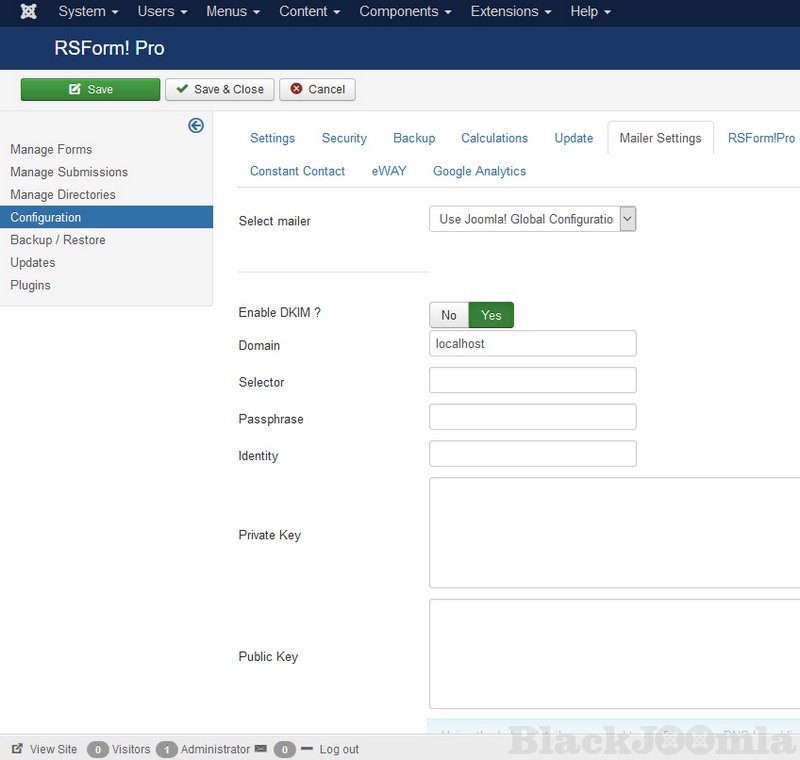Click the messages envelope icon in footer
The height and width of the screenshot is (760, 800).
coord(261,749)
